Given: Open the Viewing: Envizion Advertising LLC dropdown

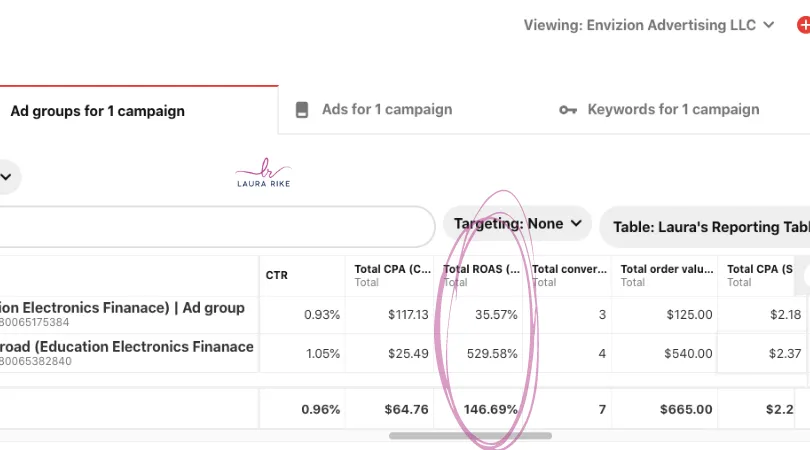Looking at the screenshot, I should coord(649,25).
